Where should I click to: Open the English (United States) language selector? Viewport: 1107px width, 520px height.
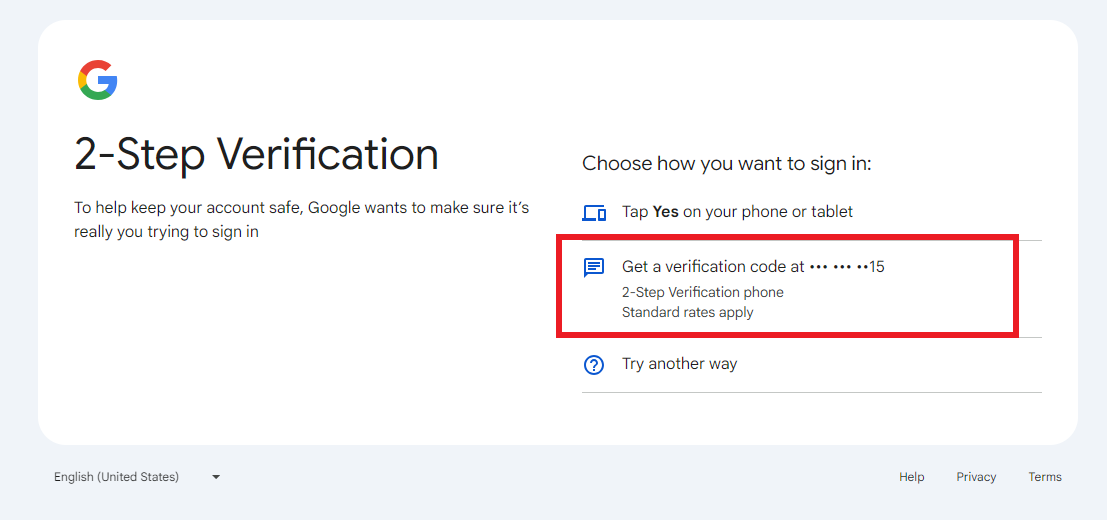click(117, 477)
